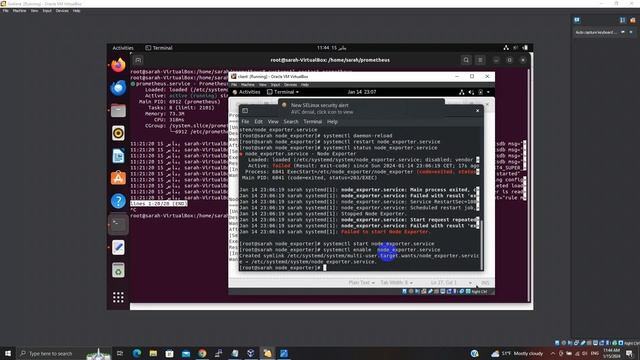Viewport: 640px width, 360px height.
Task: Open Search menu in client terminal
Action: point(291,122)
